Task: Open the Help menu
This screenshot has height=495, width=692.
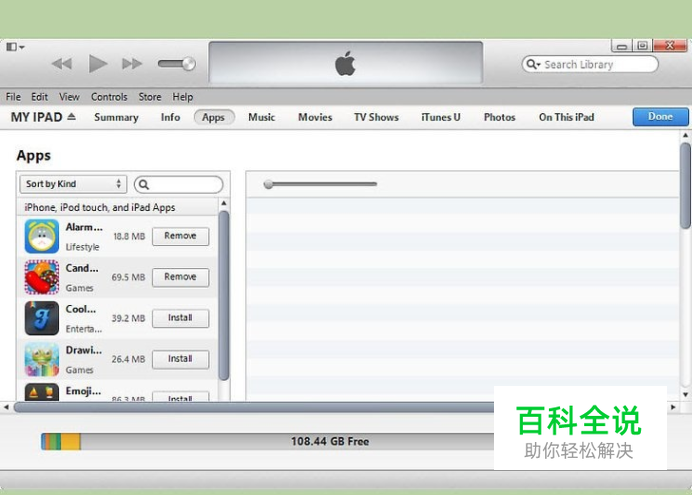Action: pos(183,97)
